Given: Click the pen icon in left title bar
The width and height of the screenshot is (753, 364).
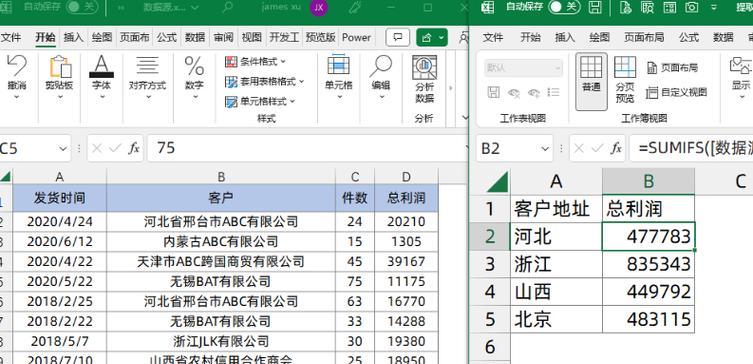Looking at the screenshot, I should coord(354,7).
